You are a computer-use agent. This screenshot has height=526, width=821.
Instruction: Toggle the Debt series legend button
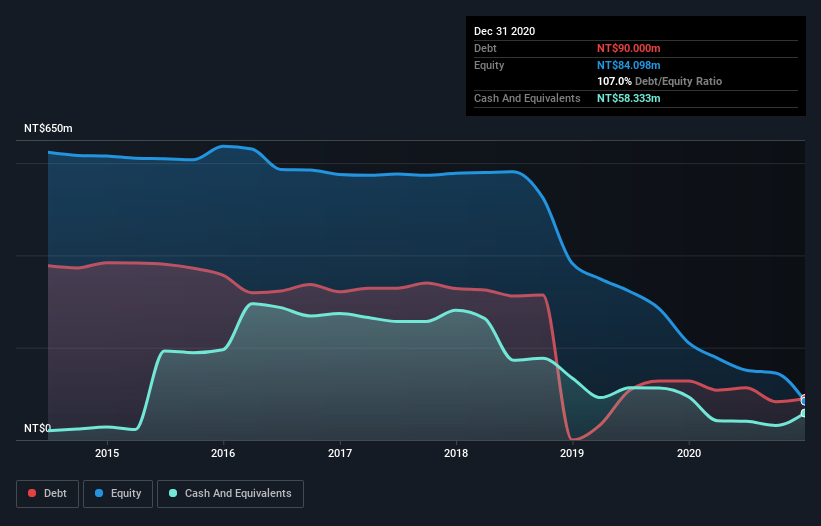[47, 494]
